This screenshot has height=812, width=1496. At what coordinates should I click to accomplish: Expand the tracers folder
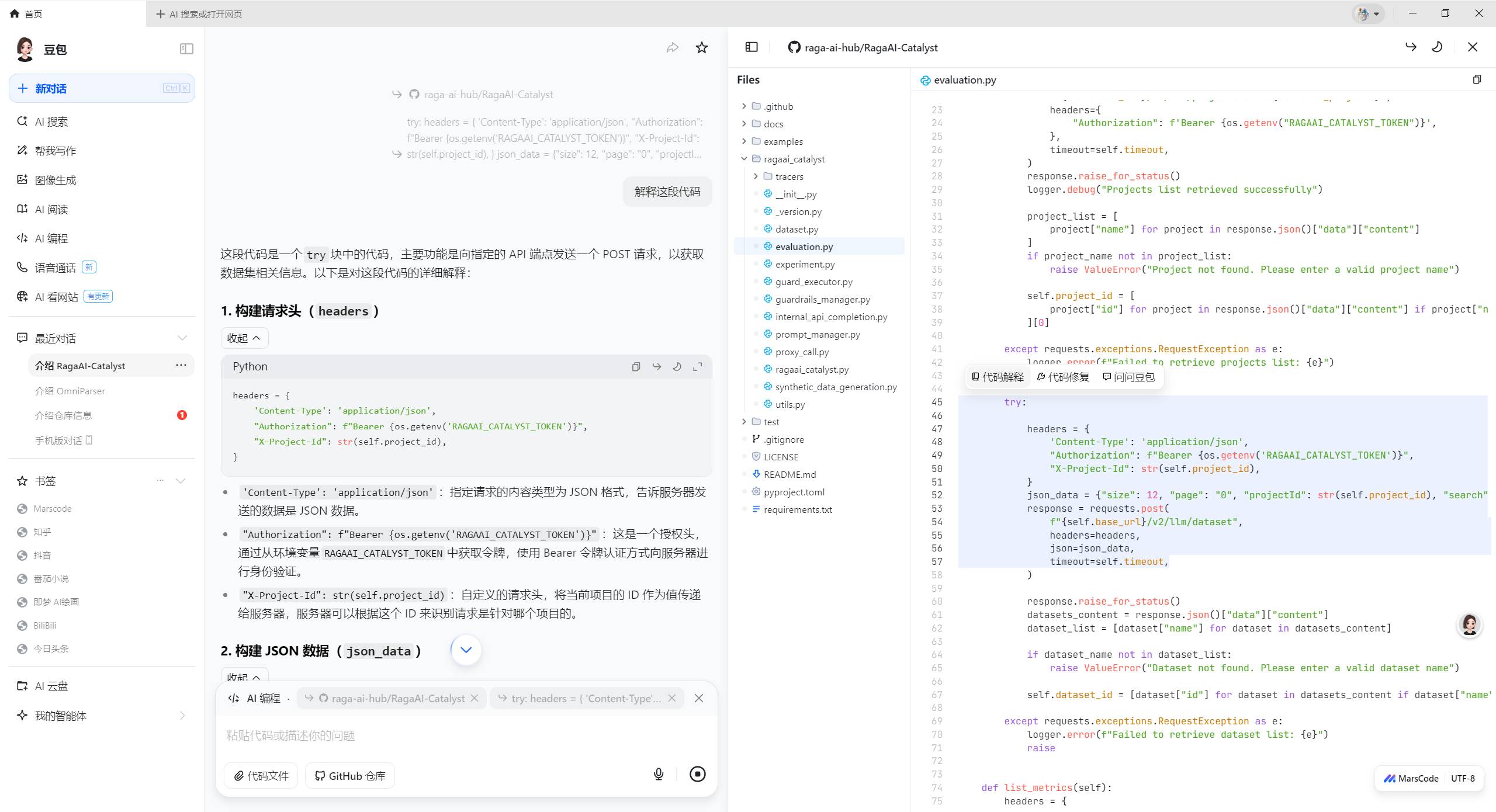pos(756,176)
